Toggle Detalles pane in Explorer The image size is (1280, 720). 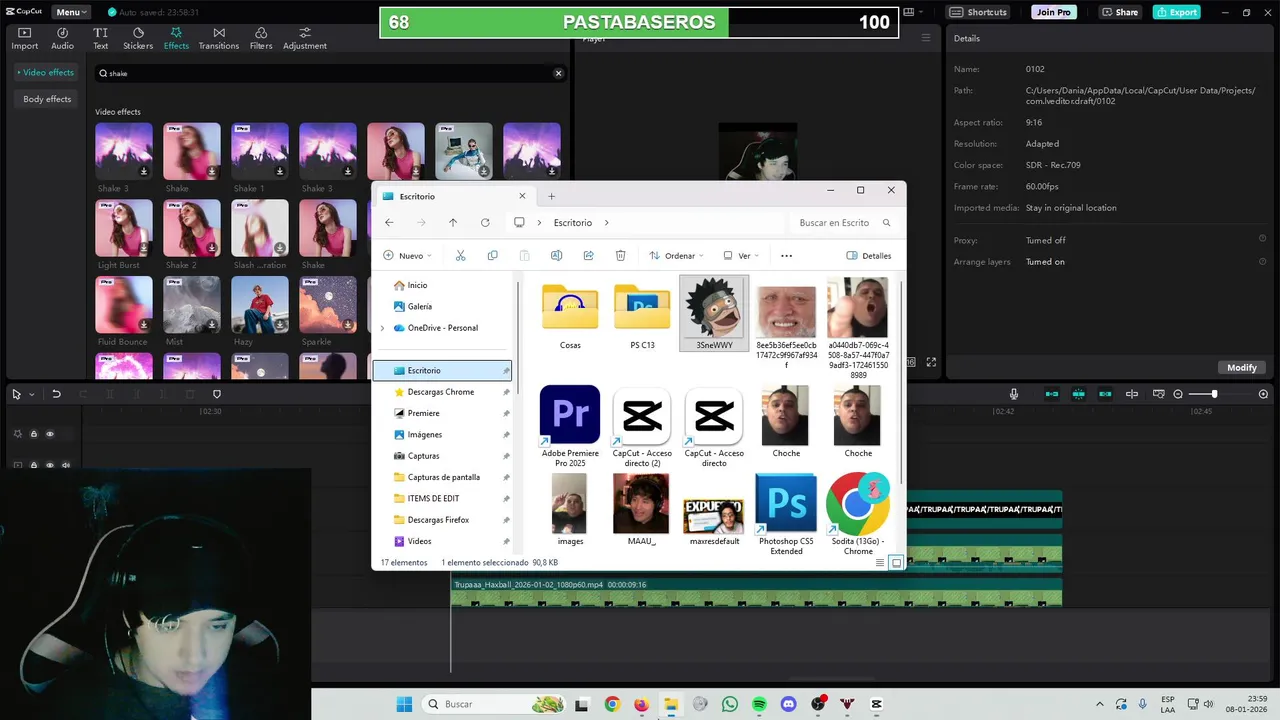tap(868, 255)
